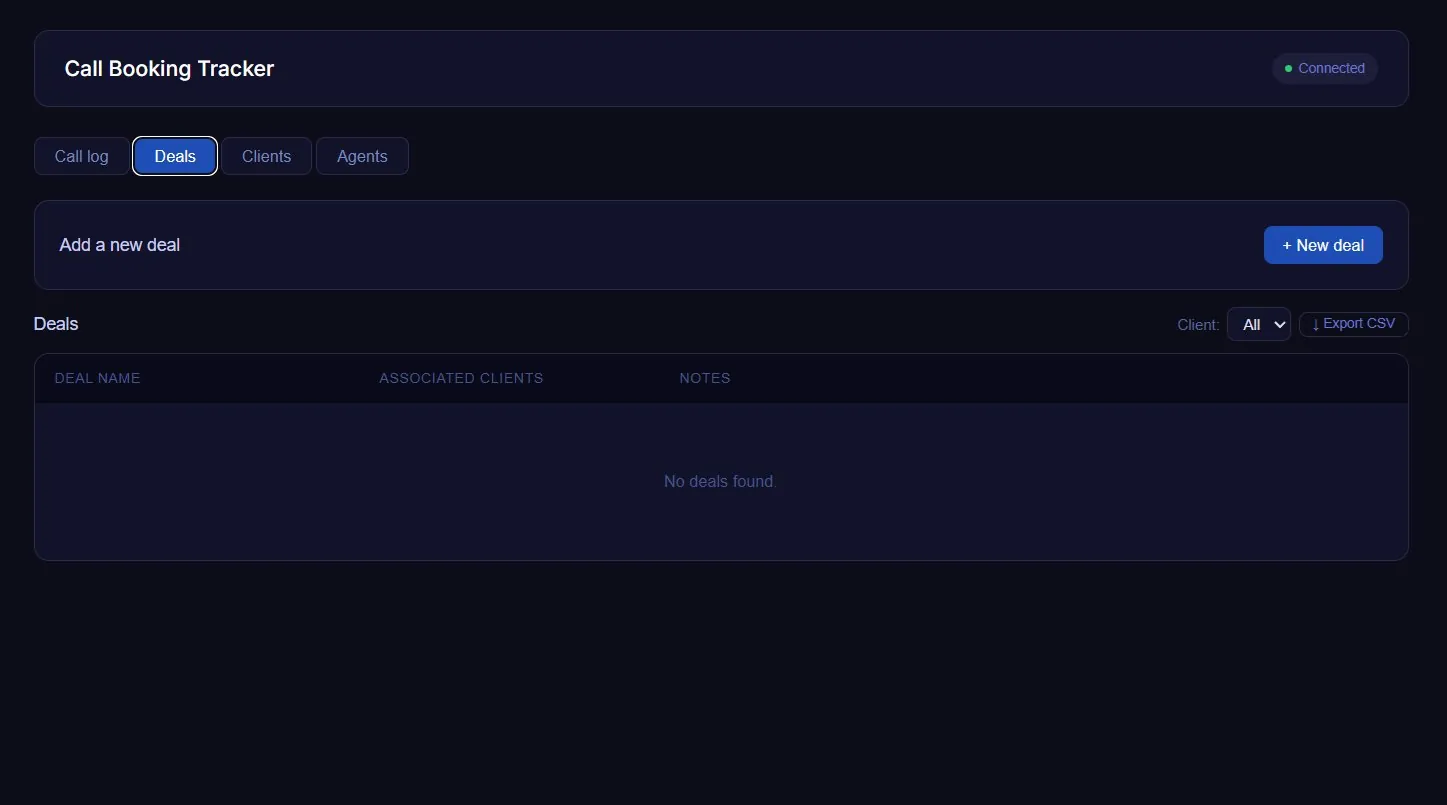Open the Client filter dropdown
This screenshot has width=1447, height=805.
click(1259, 324)
